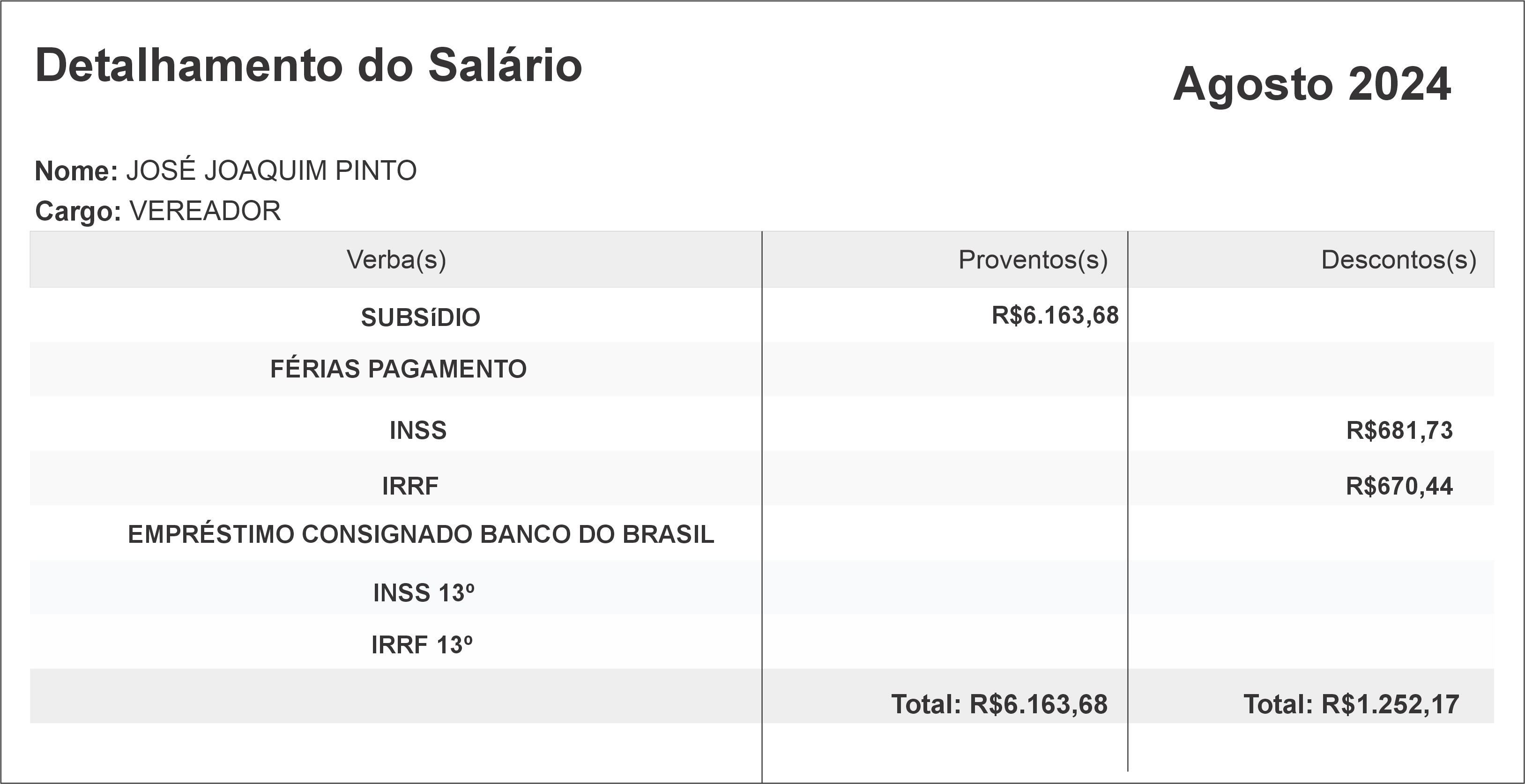
Task: Click the "Detalhamento do Salário" title
Action: pyautogui.click(x=308, y=65)
